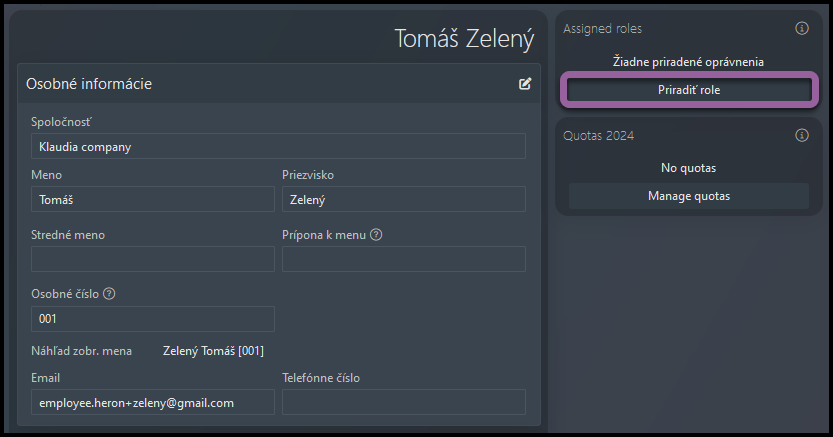Select the empty Telefónne číslo field
833x437 pixels.
(404, 402)
